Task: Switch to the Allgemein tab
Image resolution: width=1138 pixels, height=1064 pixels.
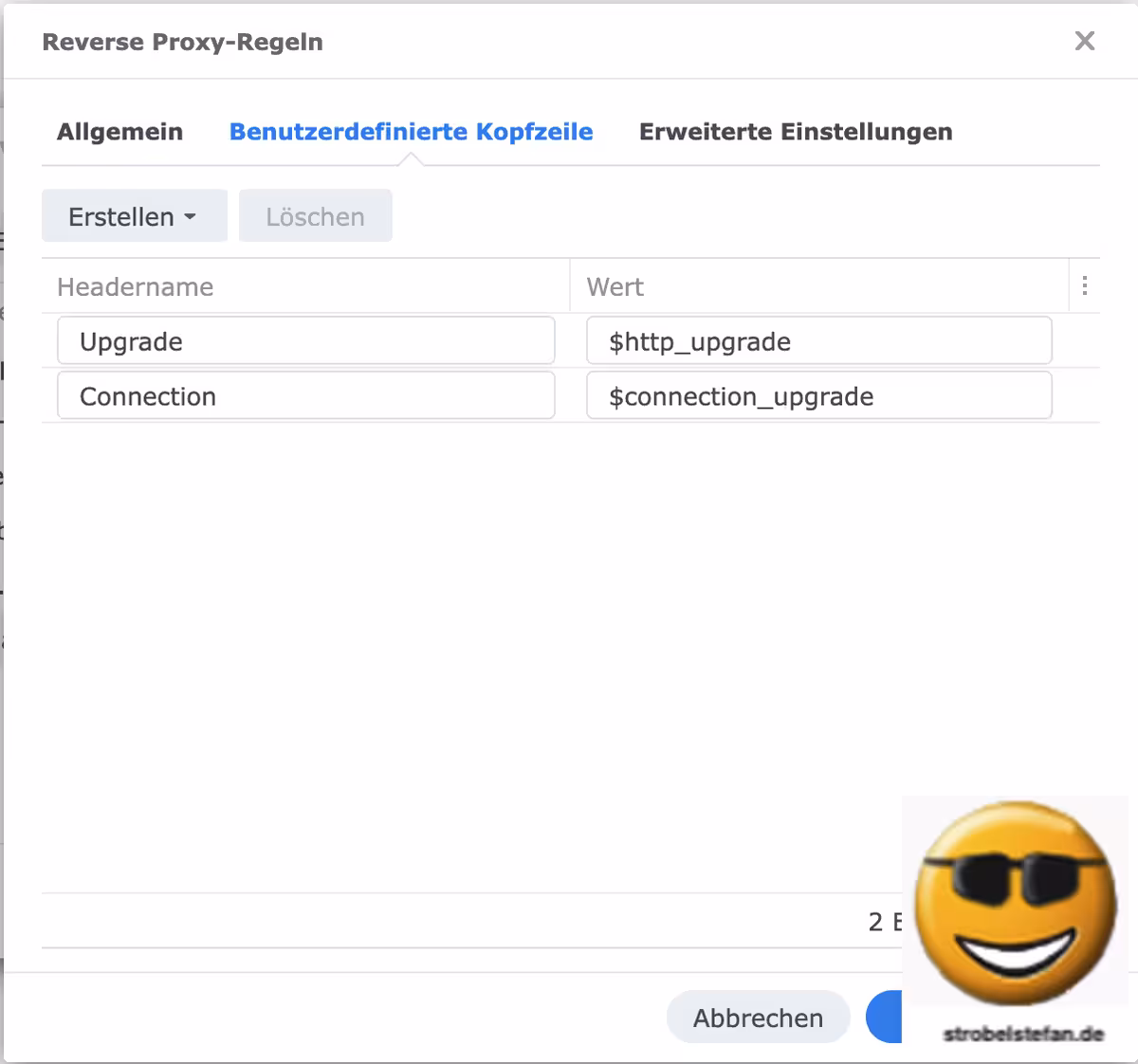Action: [119, 132]
